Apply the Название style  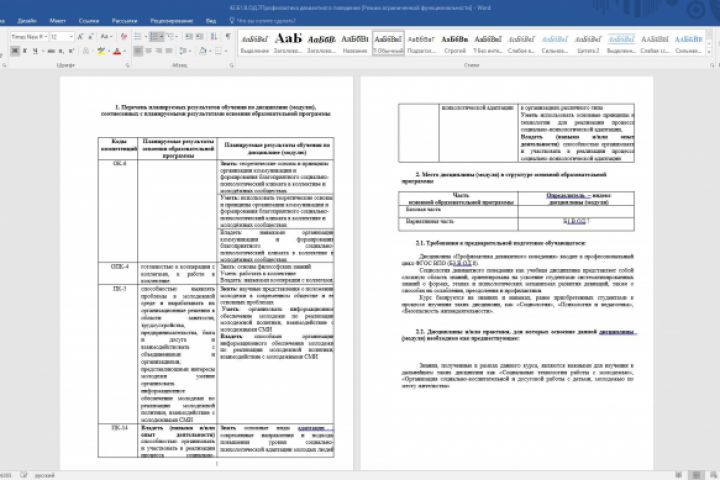click(355, 43)
